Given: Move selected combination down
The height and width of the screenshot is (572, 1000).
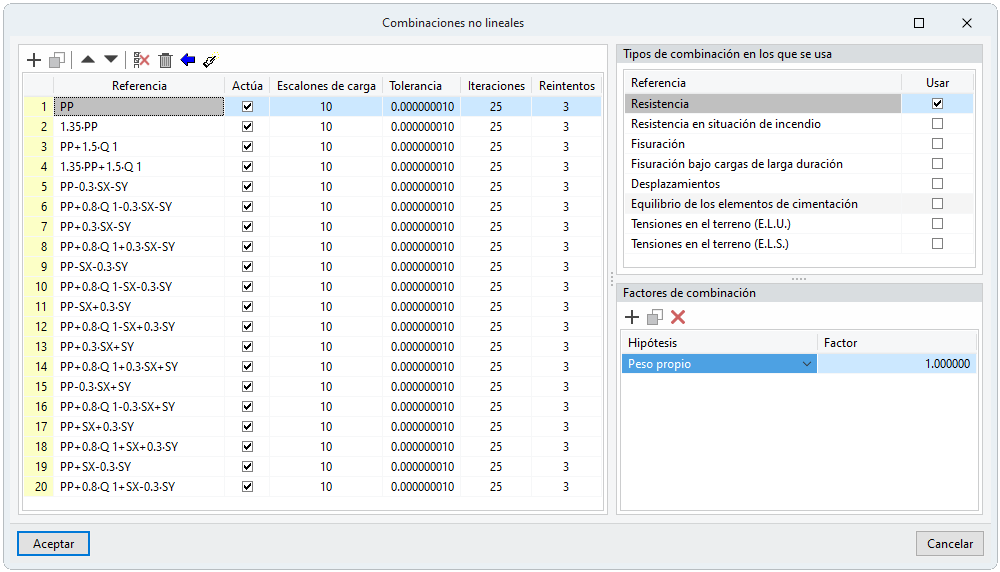Looking at the screenshot, I should (111, 60).
